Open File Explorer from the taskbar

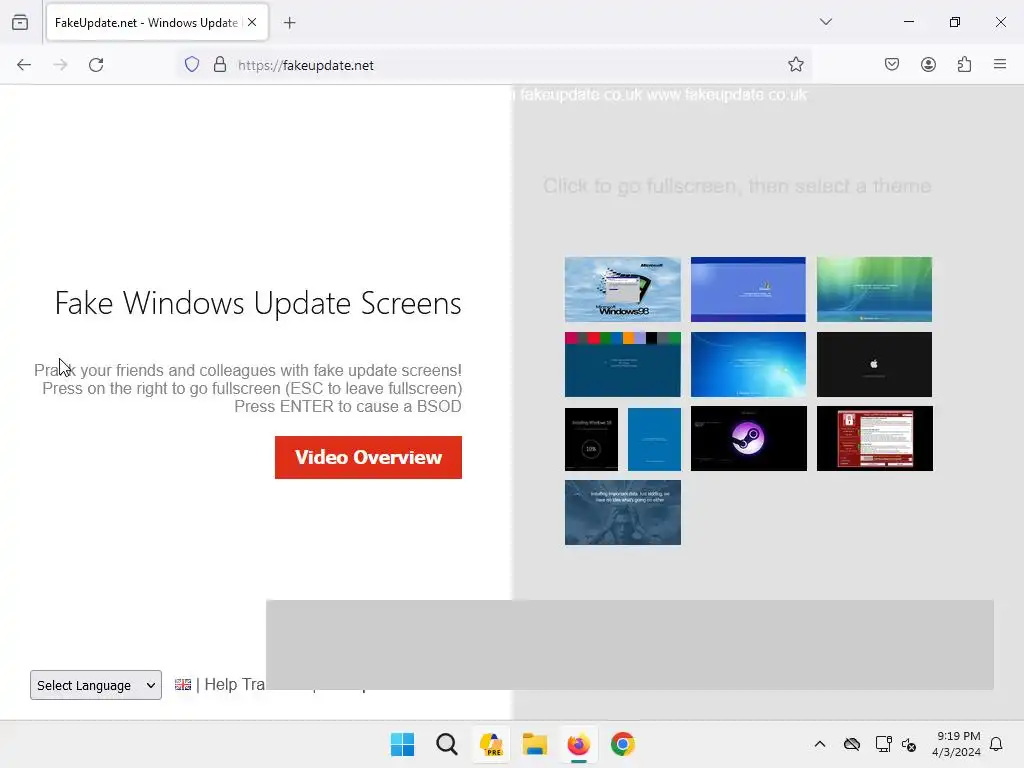click(x=535, y=744)
